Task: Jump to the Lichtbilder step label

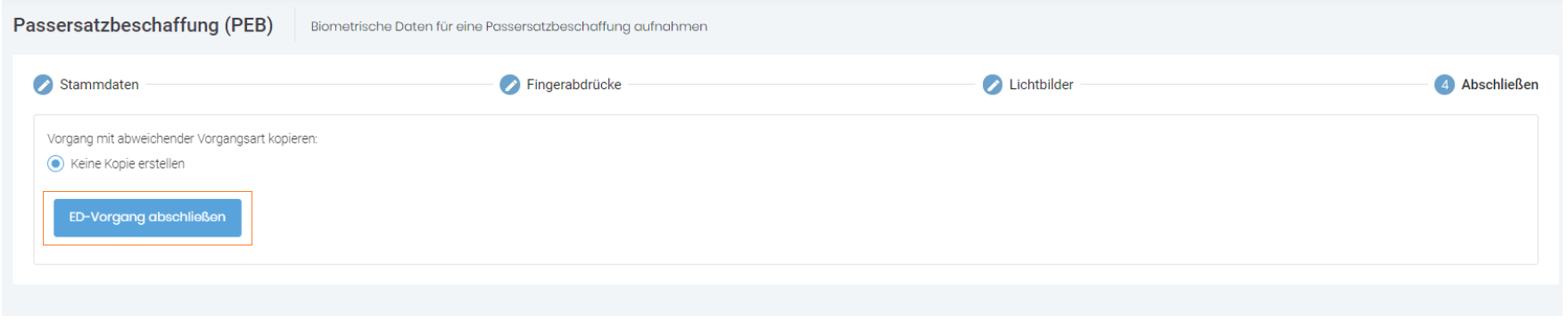Action: point(1041,85)
